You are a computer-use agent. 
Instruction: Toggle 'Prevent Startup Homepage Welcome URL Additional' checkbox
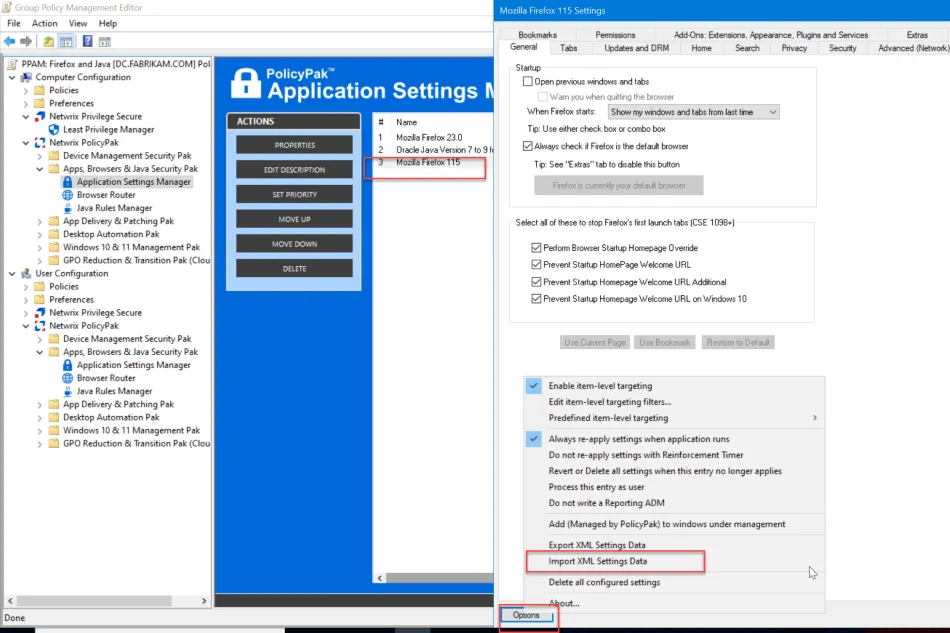pos(536,282)
